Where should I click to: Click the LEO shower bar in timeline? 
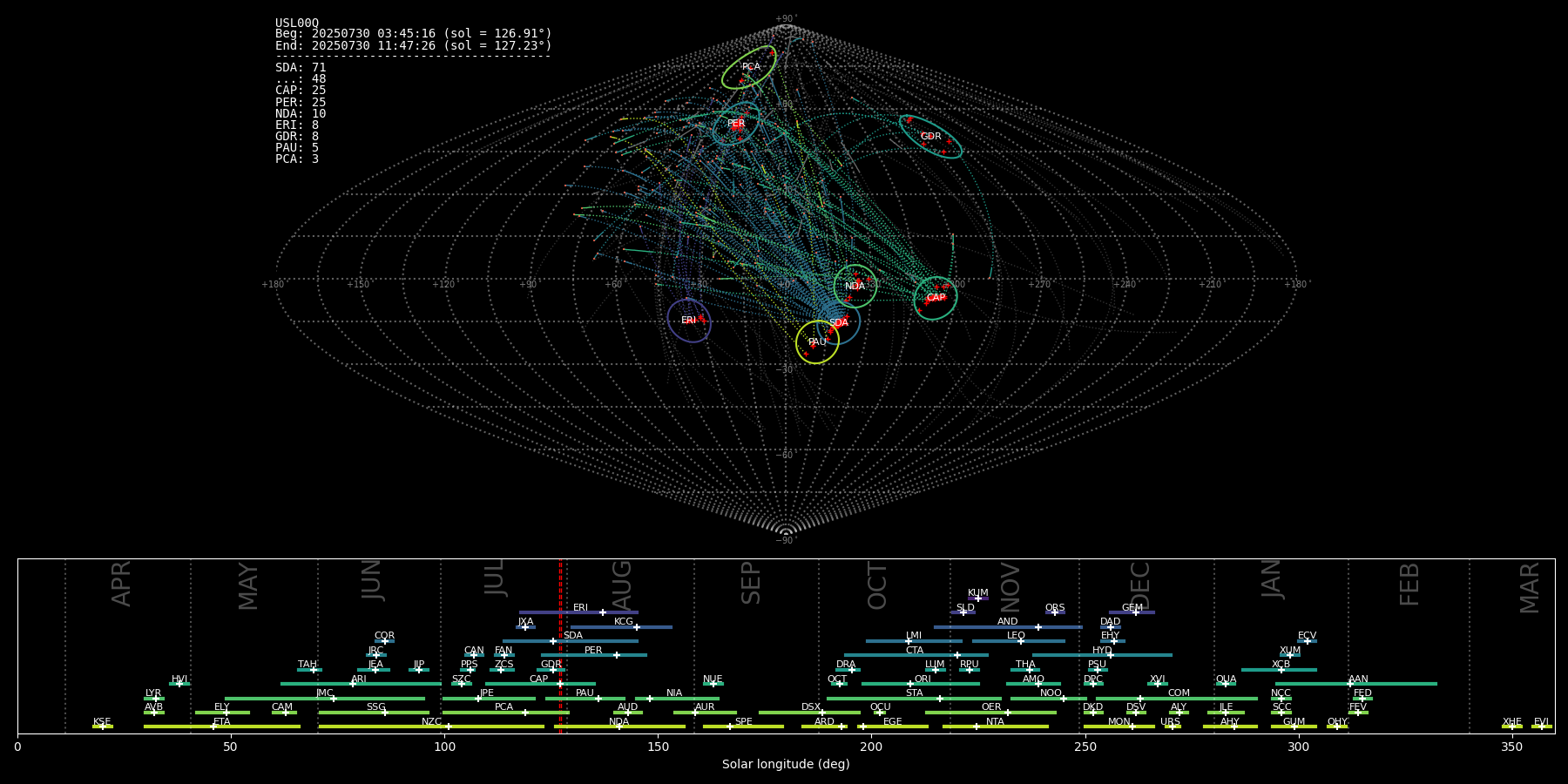(1018, 641)
